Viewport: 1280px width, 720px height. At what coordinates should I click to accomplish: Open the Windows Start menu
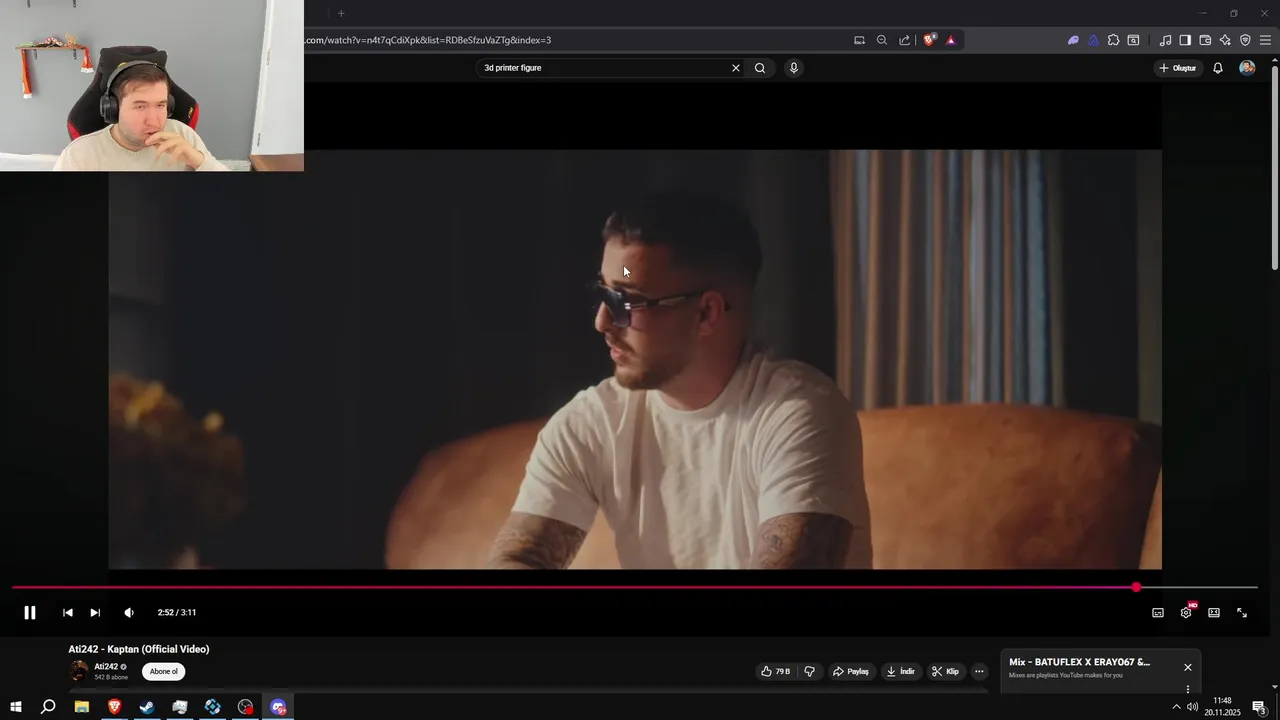click(16, 707)
